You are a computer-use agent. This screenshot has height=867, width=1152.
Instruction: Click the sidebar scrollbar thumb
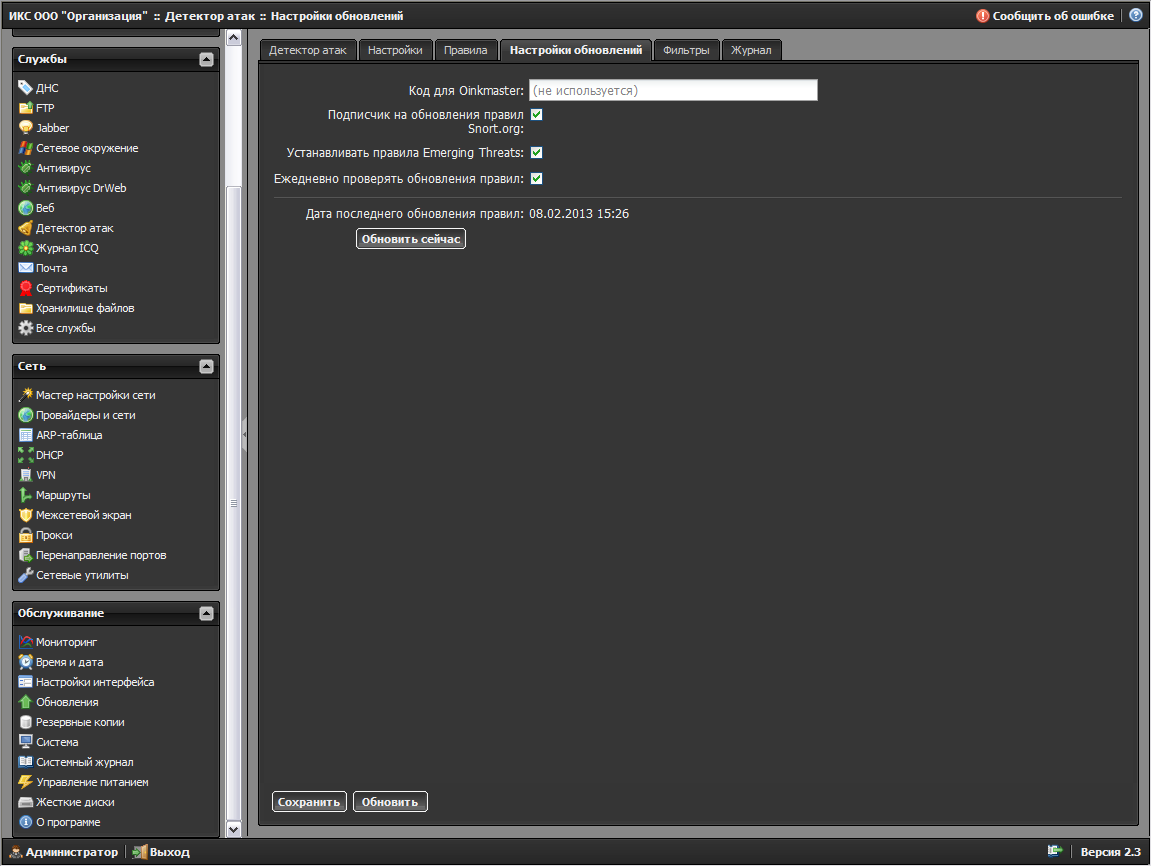pos(234,503)
